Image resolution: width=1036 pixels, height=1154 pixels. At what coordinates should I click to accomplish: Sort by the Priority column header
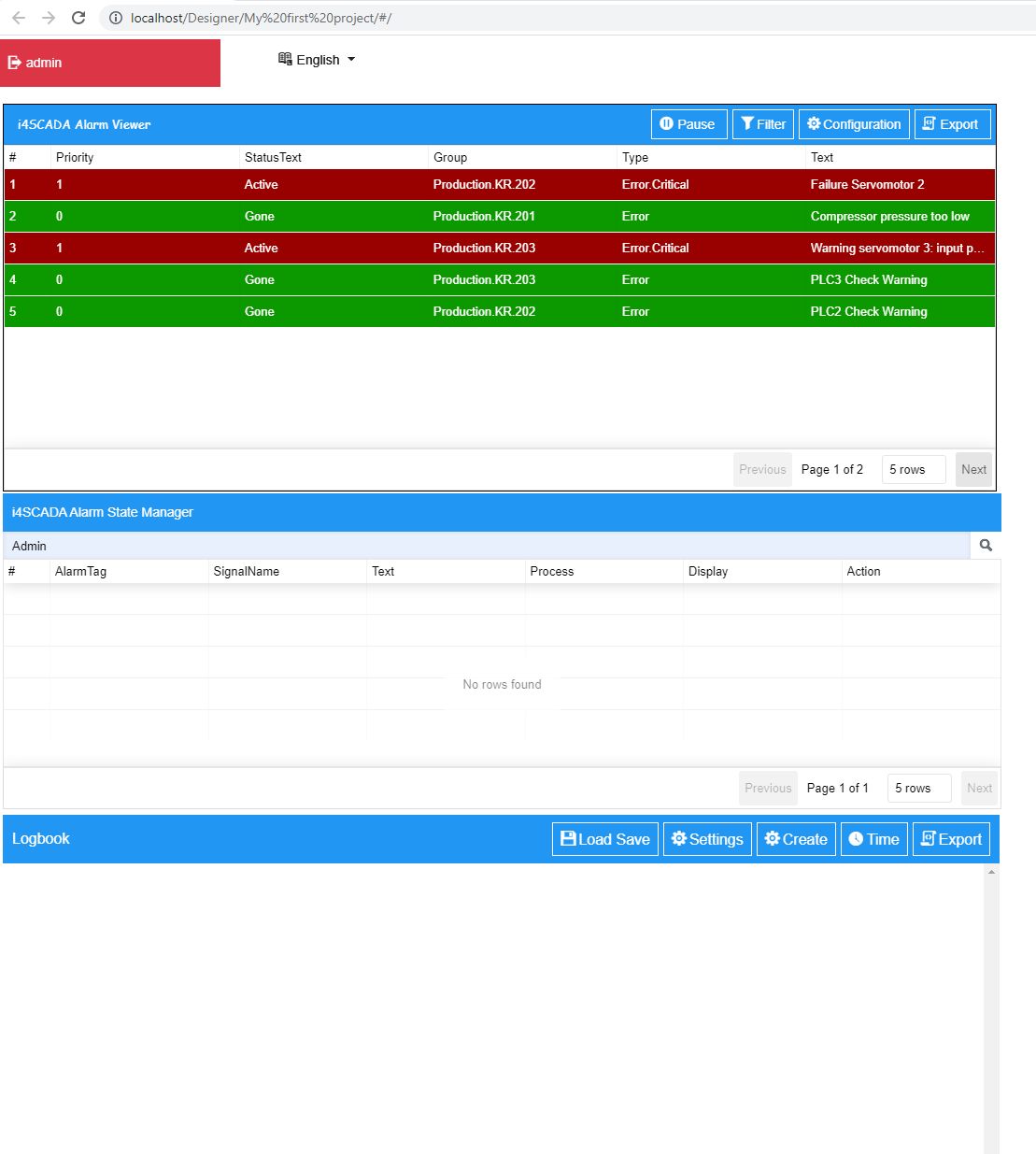pyautogui.click(x=75, y=157)
